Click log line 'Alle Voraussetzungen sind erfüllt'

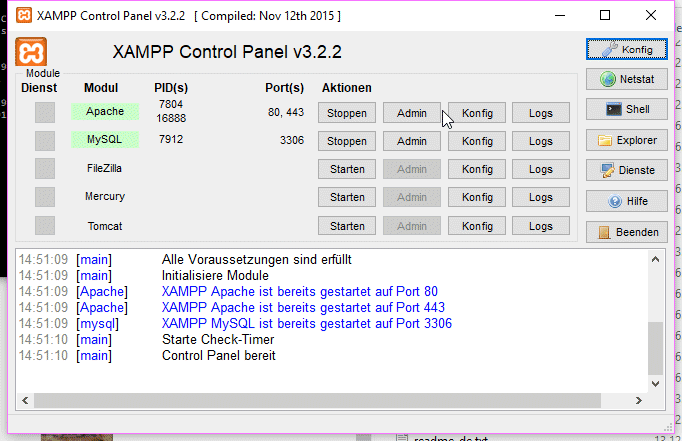(x=257, y=260)
